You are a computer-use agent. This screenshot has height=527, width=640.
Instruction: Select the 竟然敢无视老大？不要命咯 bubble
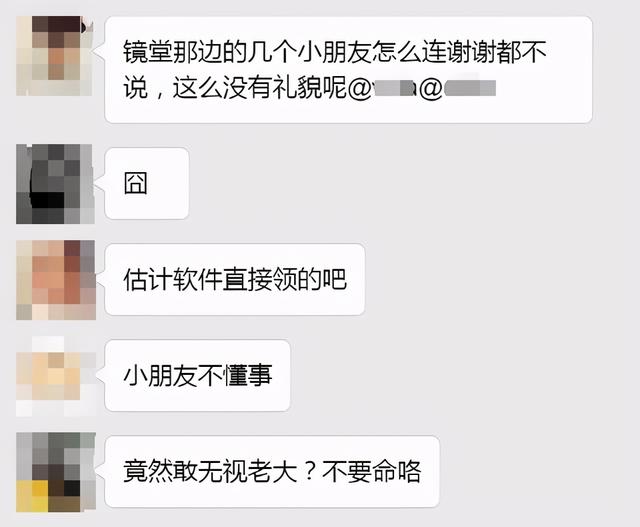coord(272,471)
